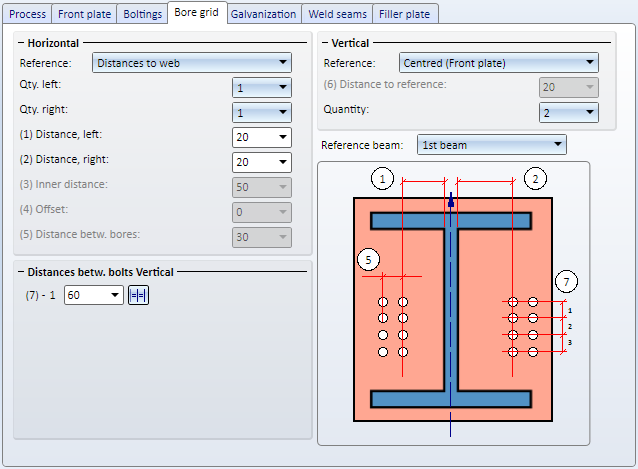Select the Bore grid tab

197,13
